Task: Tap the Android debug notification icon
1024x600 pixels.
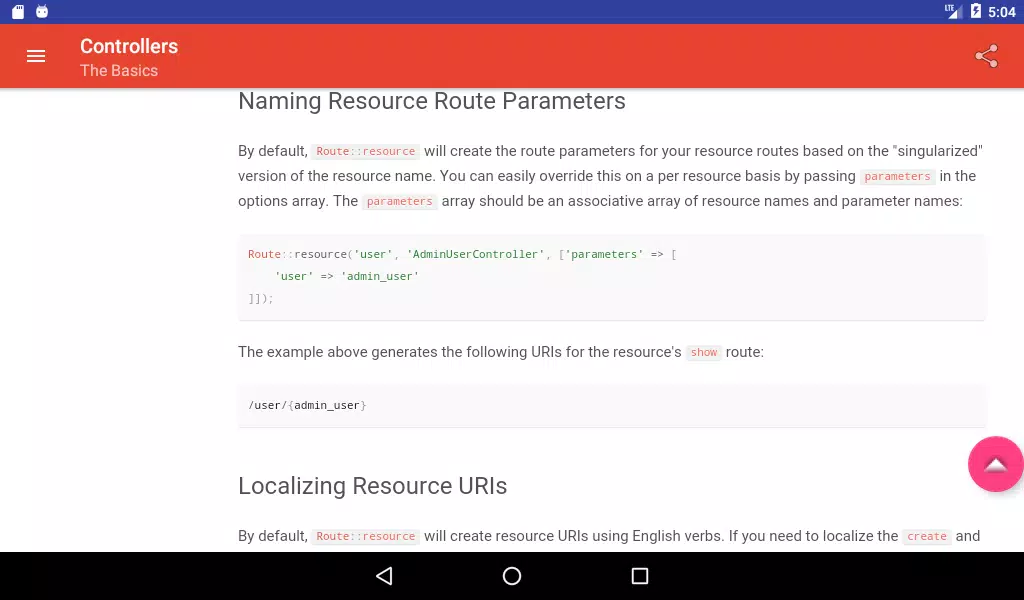Action: coord(42,12)
